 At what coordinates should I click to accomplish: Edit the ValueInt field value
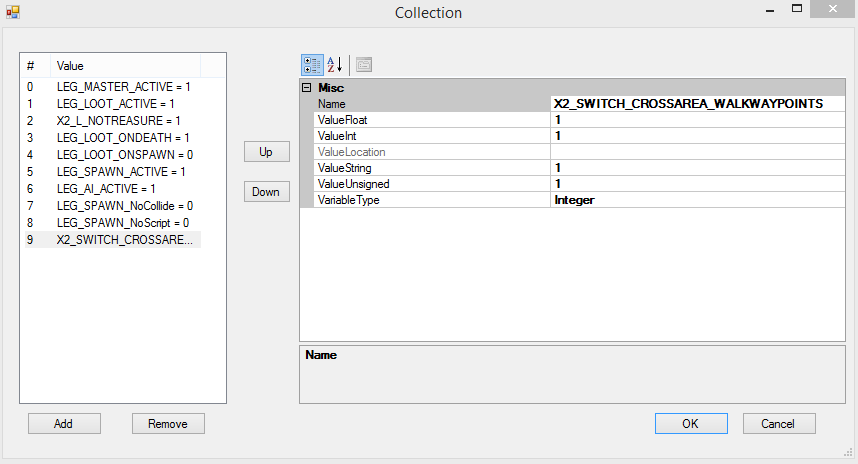point(697,136)
